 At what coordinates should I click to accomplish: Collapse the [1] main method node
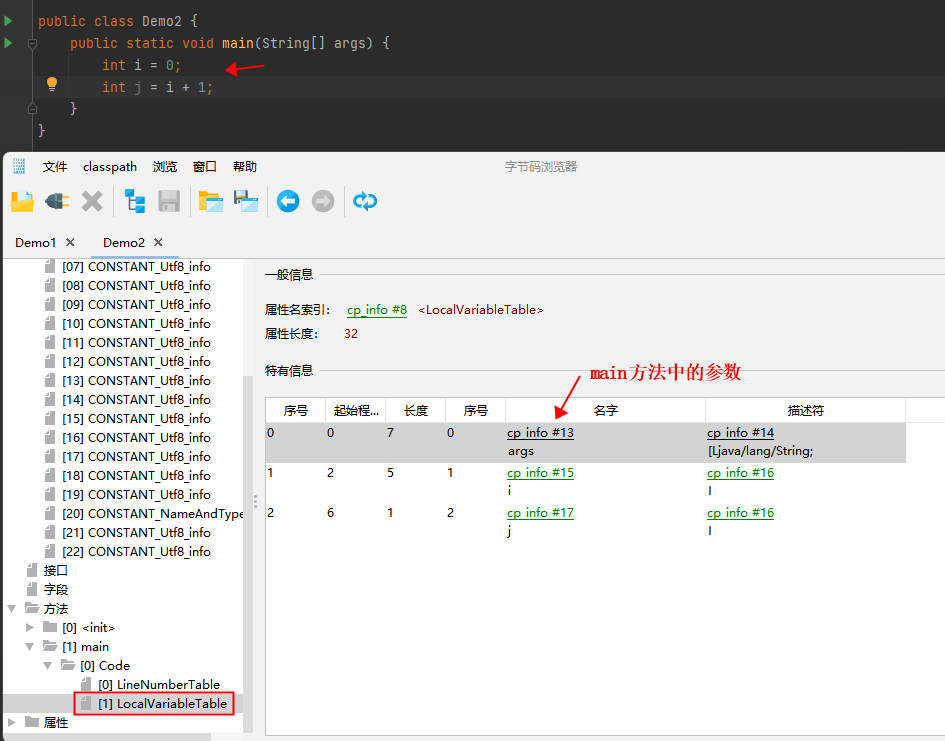[30, 647]
